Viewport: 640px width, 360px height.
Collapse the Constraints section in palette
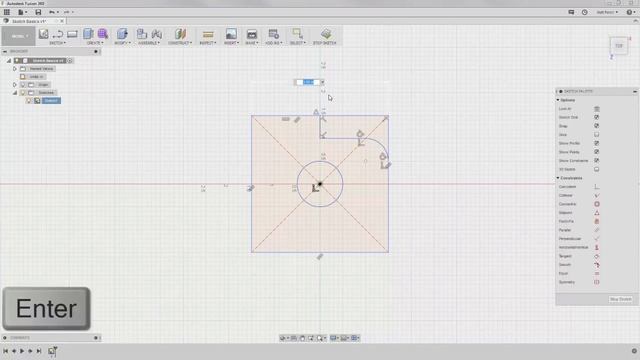tap(558, 178)
